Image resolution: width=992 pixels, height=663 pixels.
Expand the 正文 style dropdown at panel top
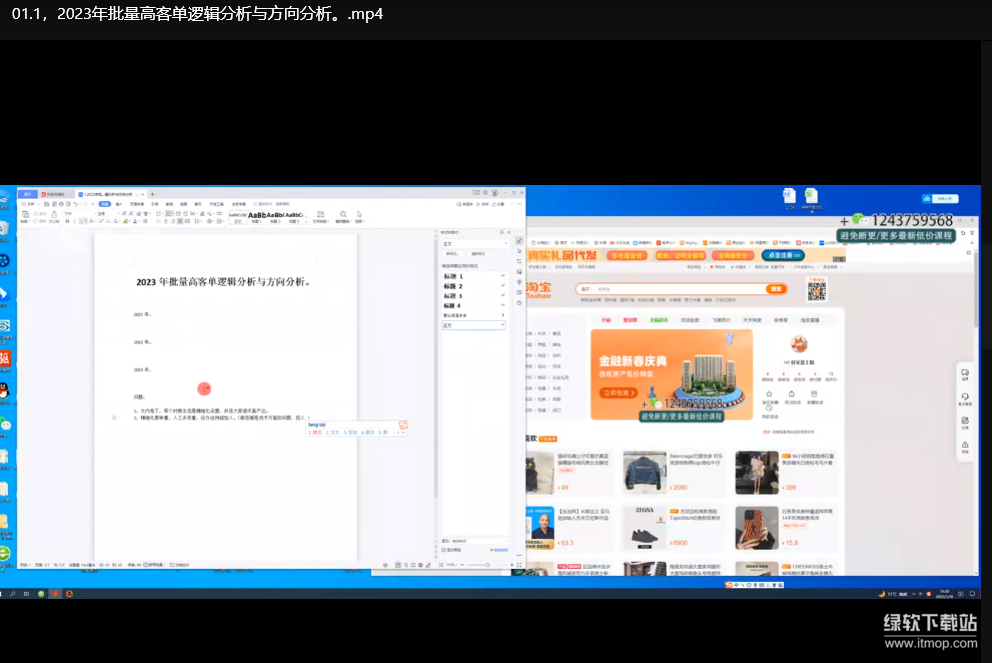point(504,243)
